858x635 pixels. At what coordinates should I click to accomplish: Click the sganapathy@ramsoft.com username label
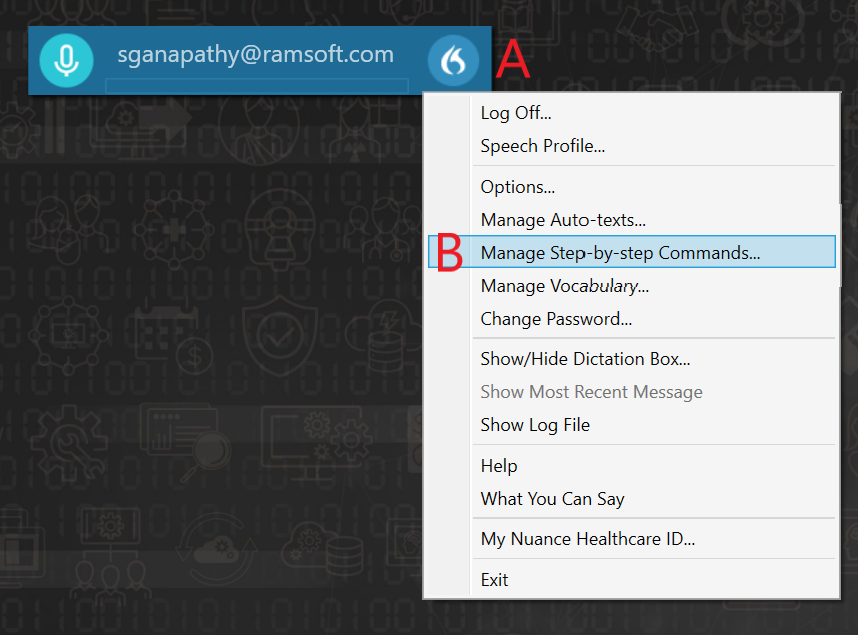255,55
